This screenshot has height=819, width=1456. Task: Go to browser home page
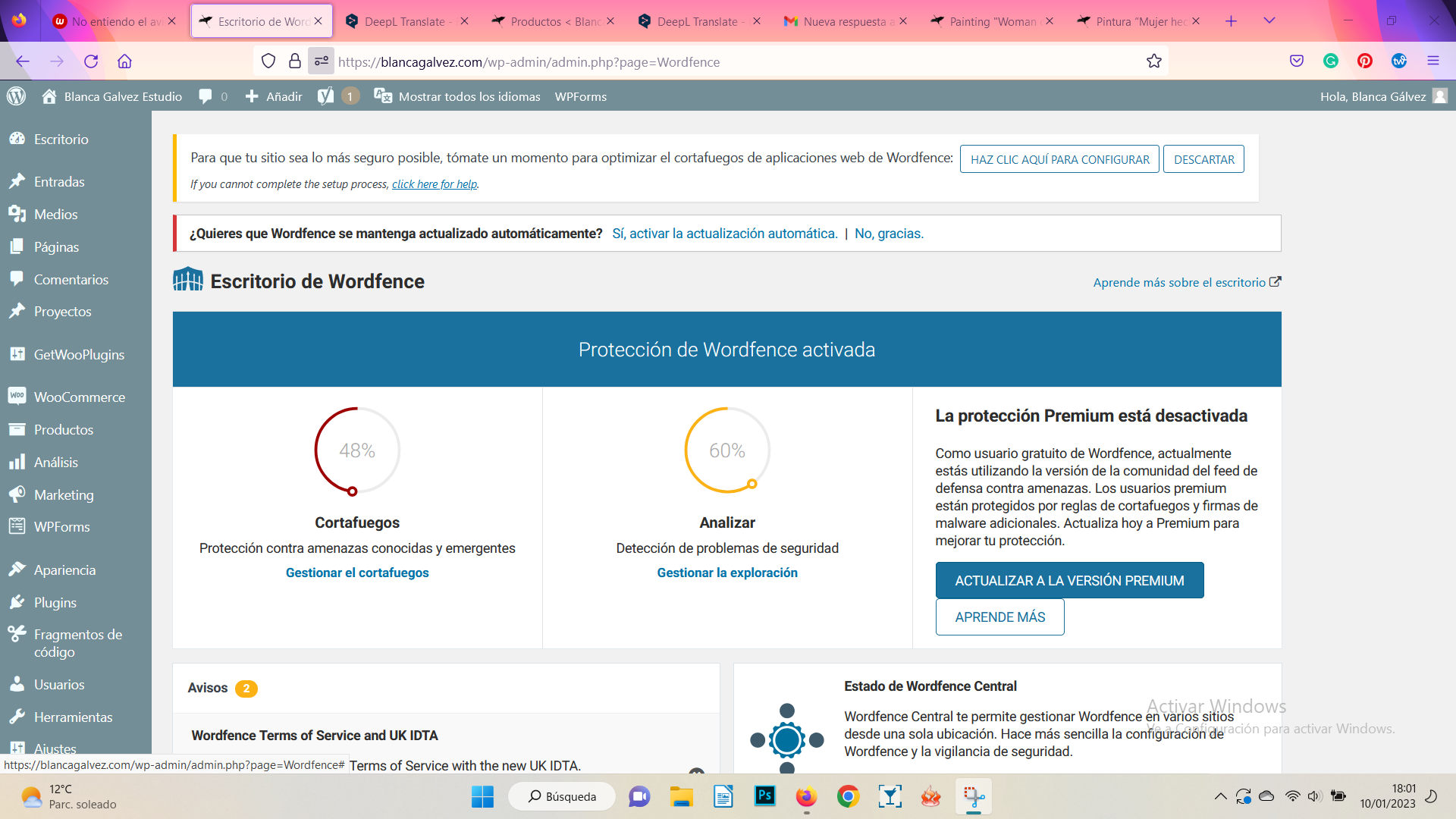[124, 61]
